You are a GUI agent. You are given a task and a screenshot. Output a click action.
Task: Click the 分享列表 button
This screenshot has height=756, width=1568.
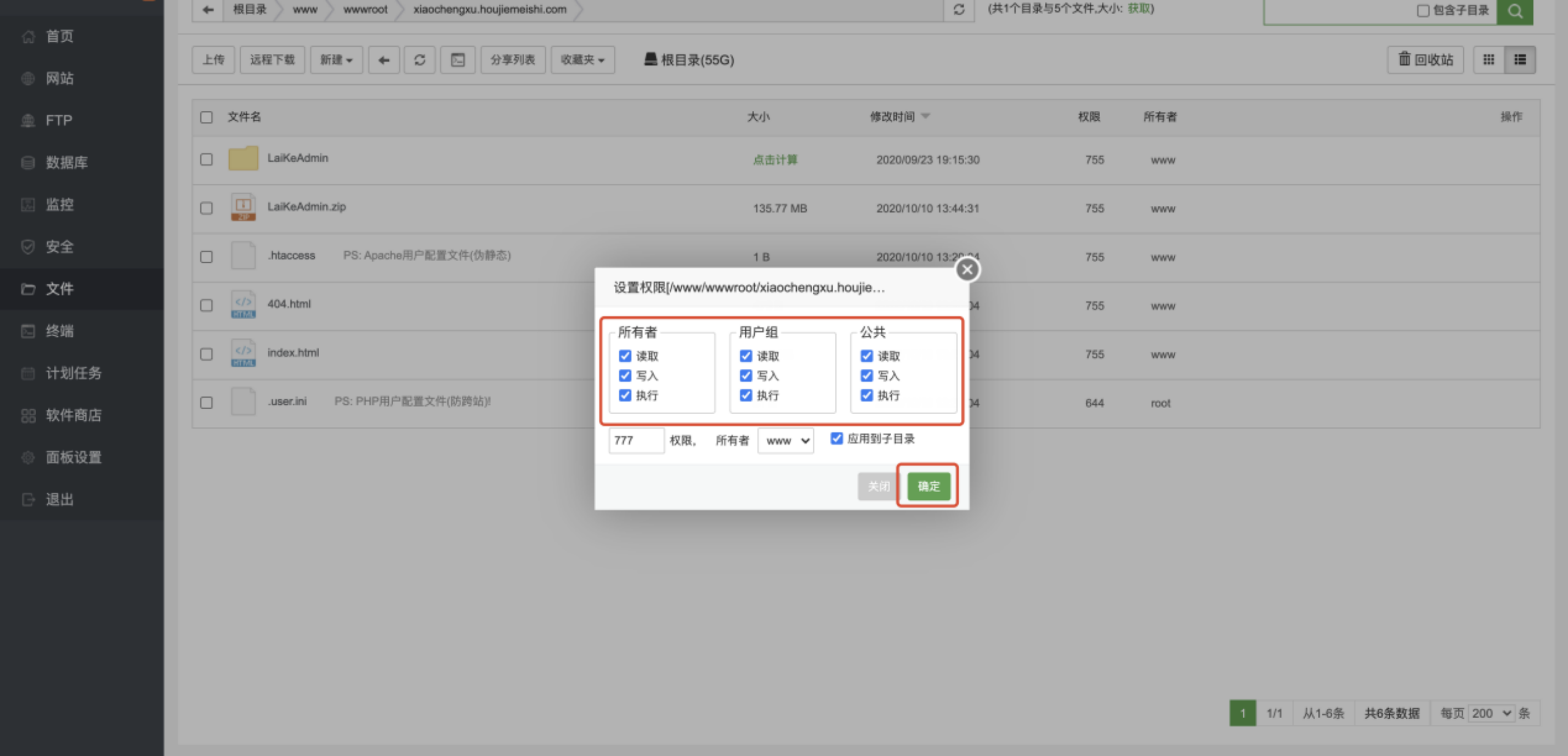(513, 60)
